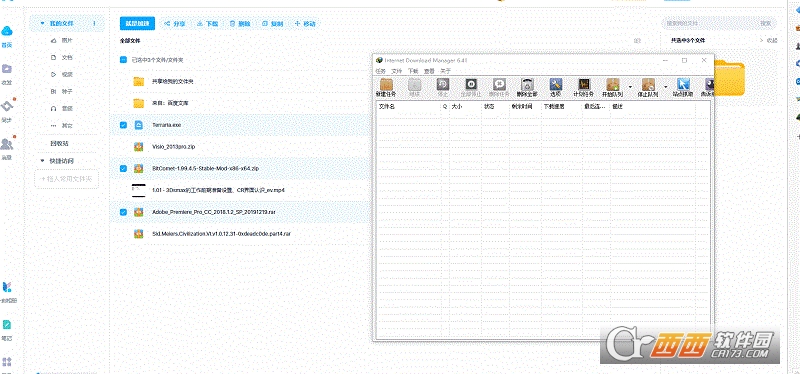Click the 移动 move button in netdisk toolbar
The width and height of the screenshot is (800, 374).
tap(305, 23)
